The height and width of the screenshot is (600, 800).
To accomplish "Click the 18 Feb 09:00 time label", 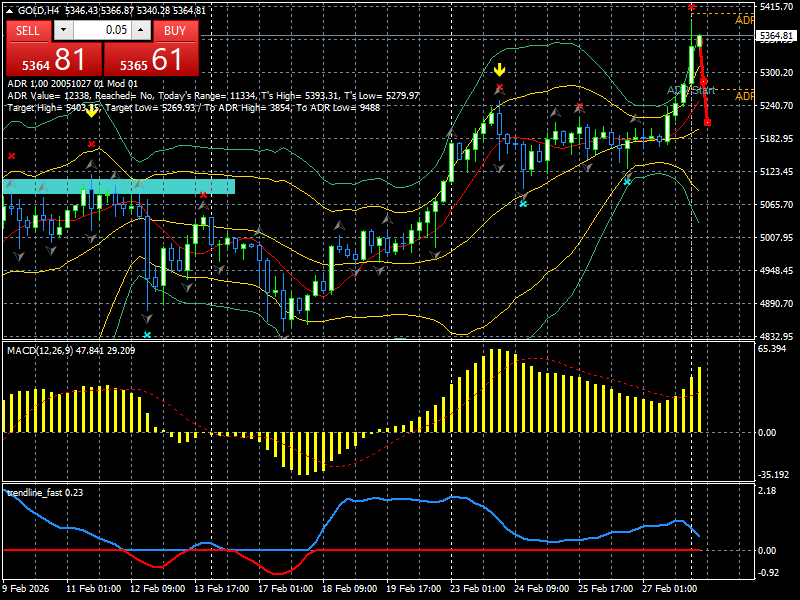I will click(x=349, y=588).
